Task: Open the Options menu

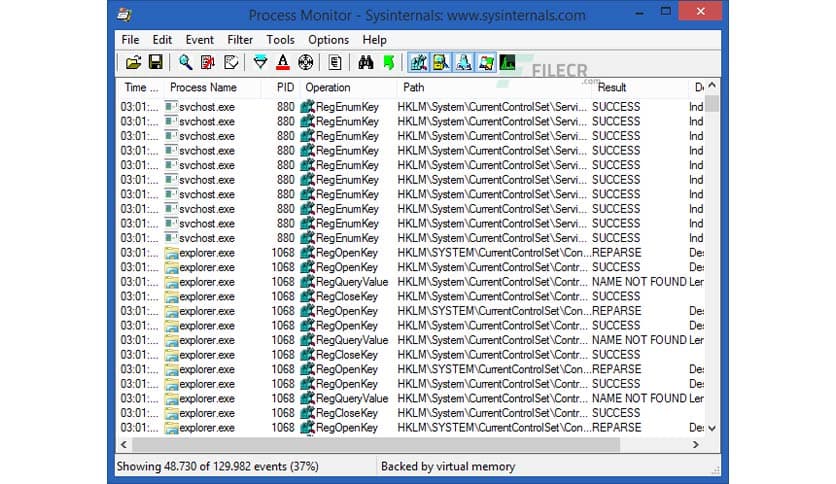Action: pyautogui.click(x=328, y=40)
